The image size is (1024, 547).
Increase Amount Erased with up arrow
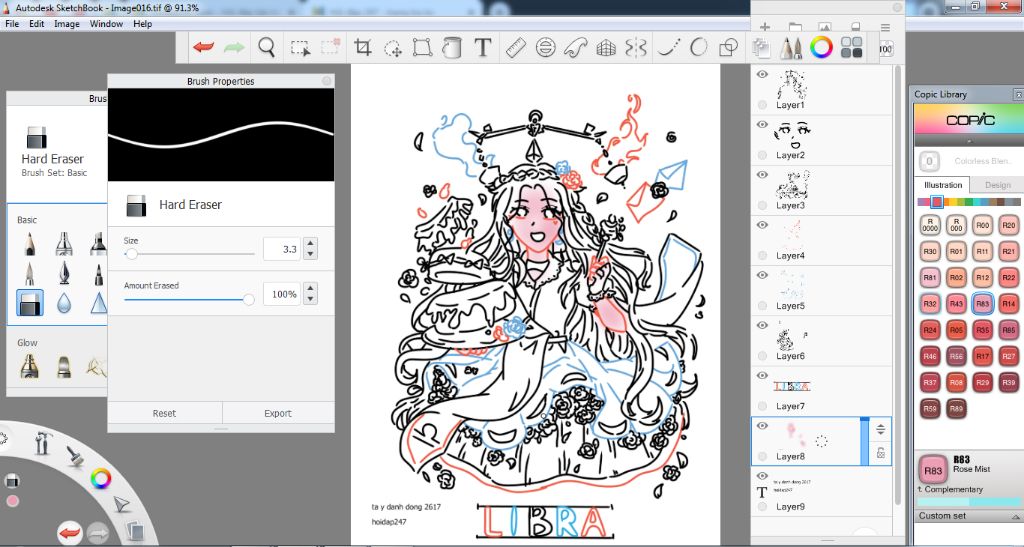[311, 289]
